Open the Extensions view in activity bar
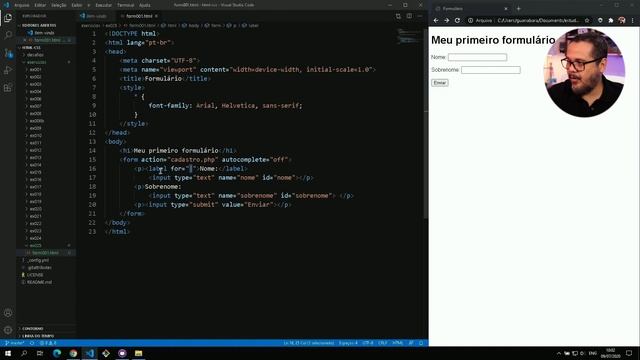This screenshot has height=360, width=640. (8, 88)
